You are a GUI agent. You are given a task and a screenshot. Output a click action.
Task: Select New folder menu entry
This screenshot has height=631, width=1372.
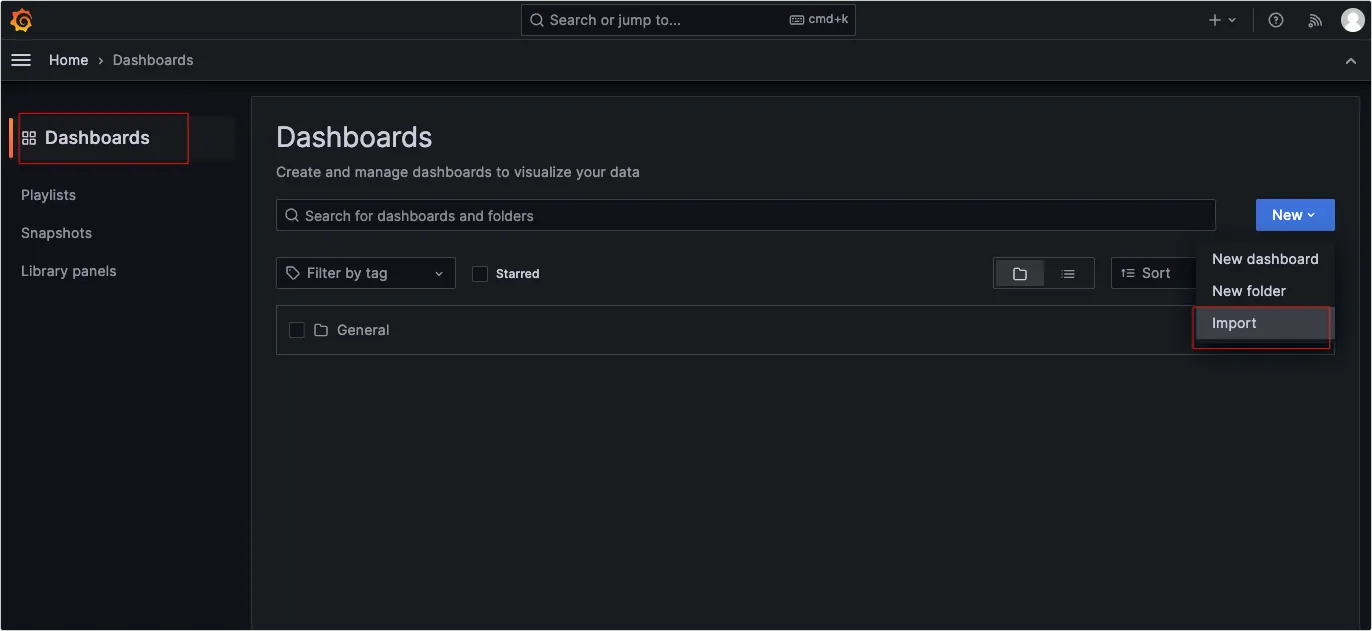[x=1249, y=291]
